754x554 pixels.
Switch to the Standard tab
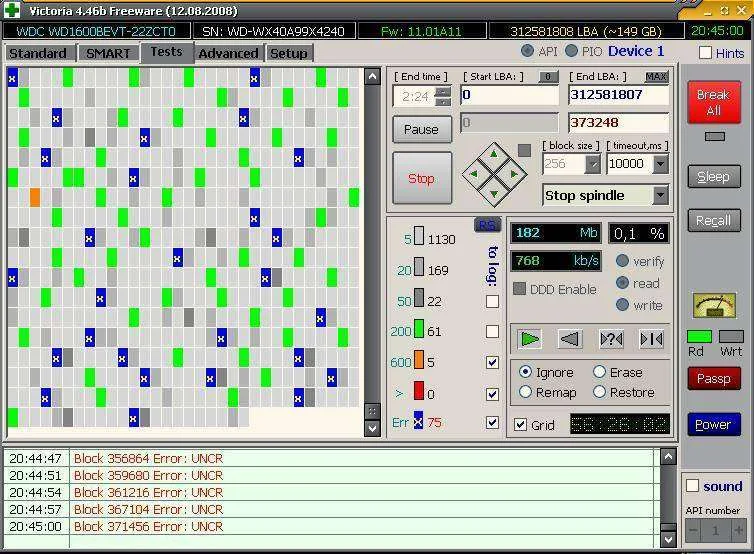pos(38,53)
